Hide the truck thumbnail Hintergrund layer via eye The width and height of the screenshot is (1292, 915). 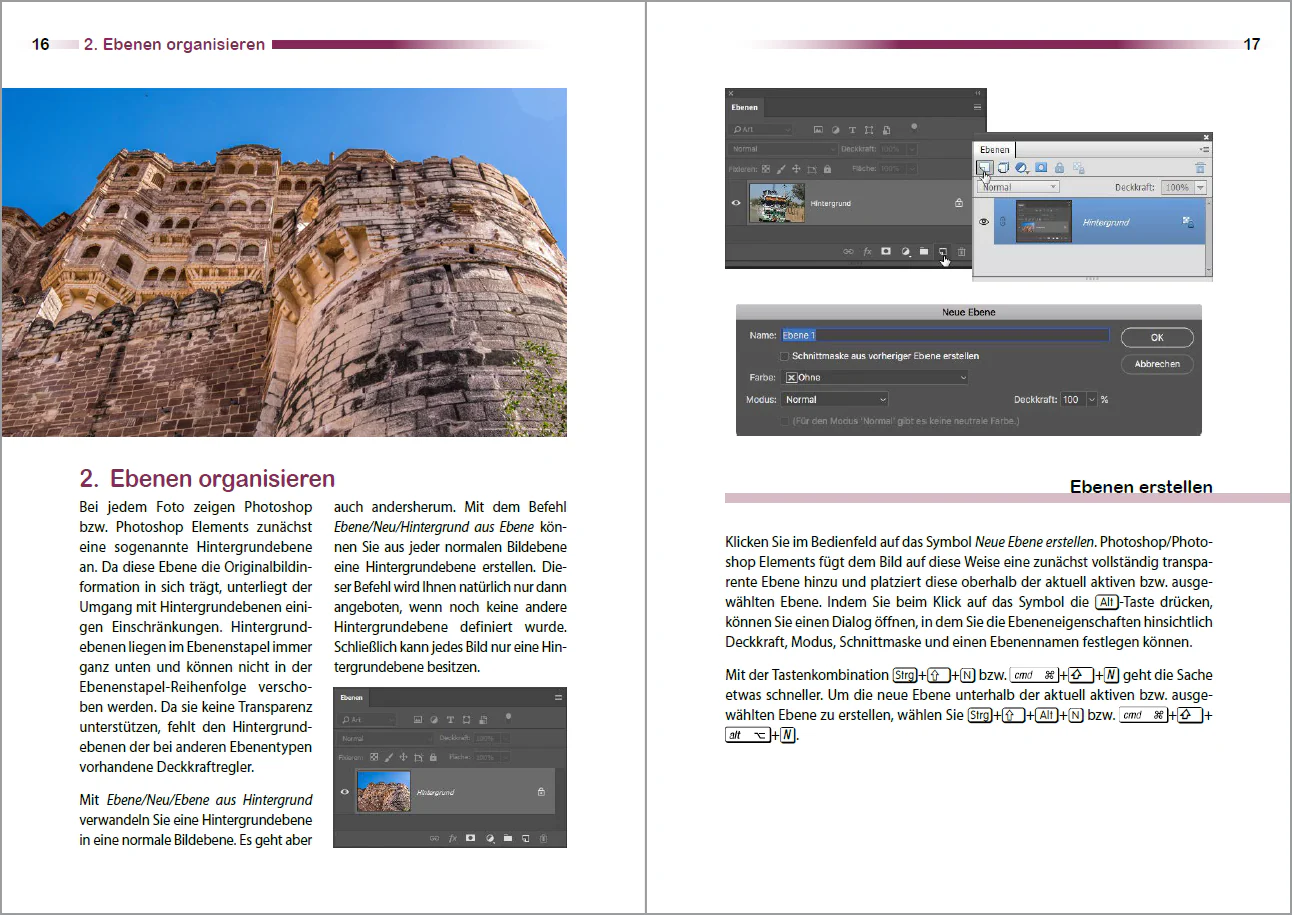click(736, 203)
